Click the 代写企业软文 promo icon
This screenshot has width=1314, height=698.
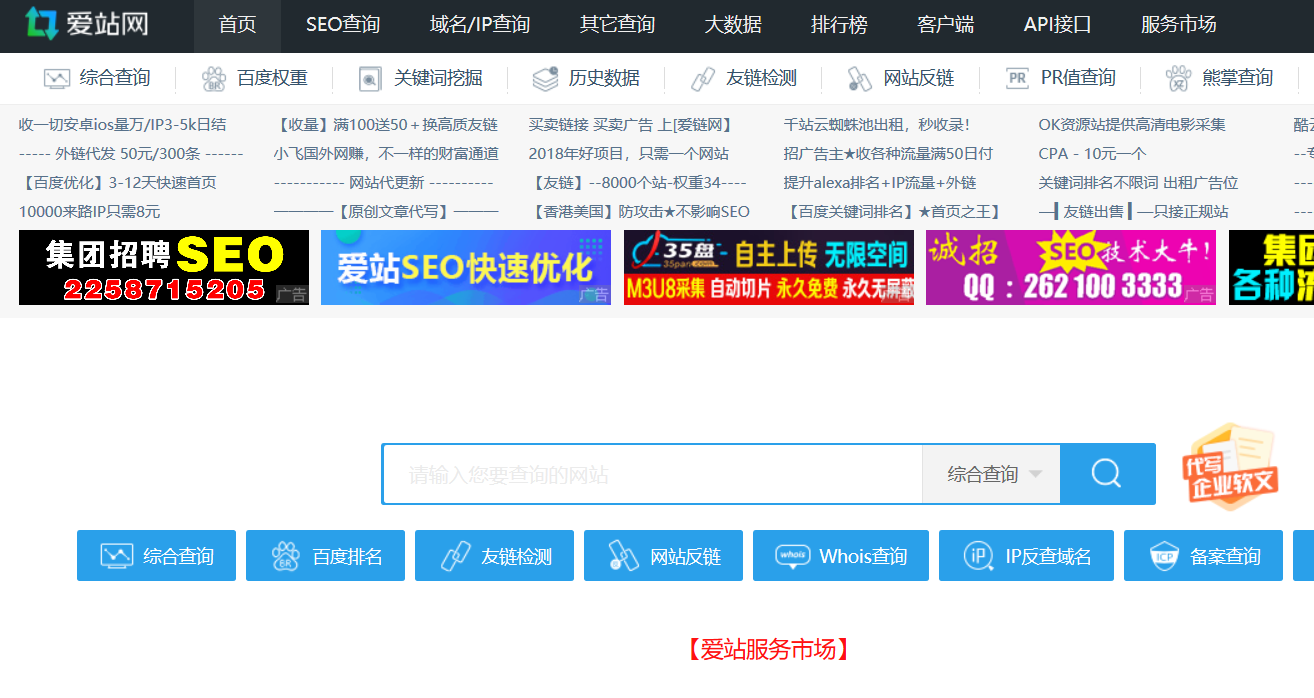pyautogui.click(x=1230, y=466)
